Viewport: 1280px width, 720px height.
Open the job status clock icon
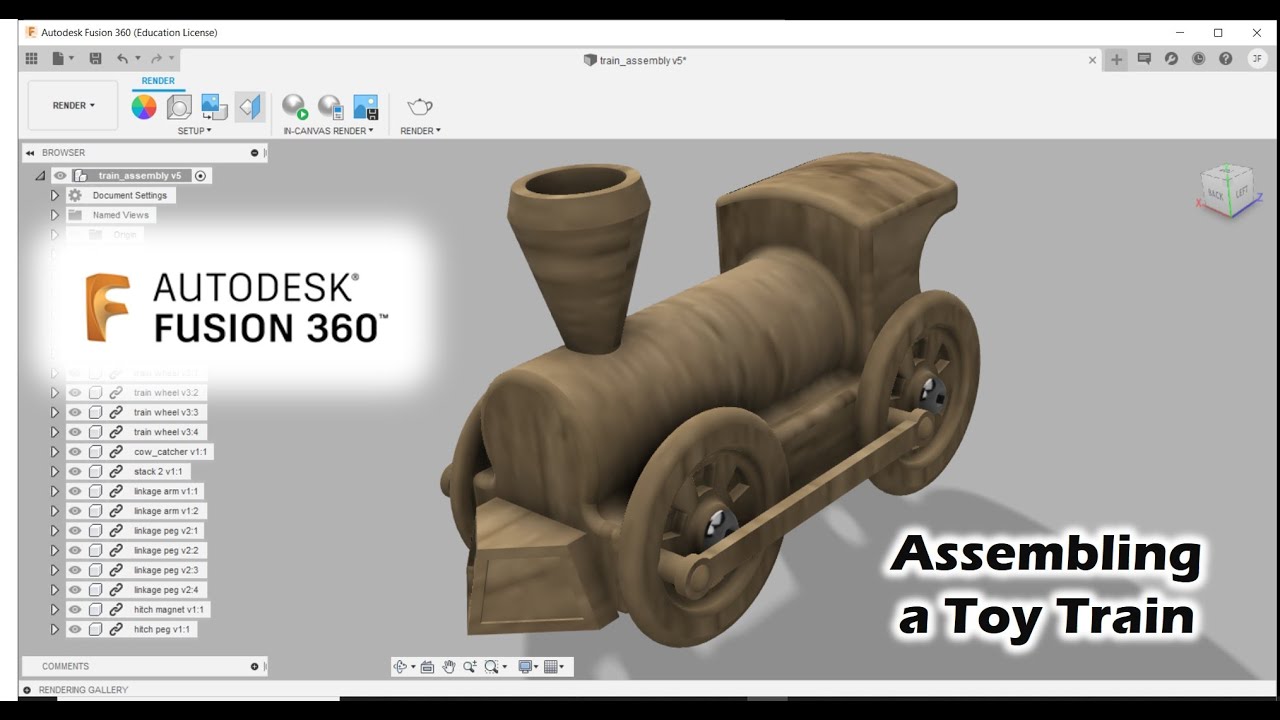[x=1199, y=60]
